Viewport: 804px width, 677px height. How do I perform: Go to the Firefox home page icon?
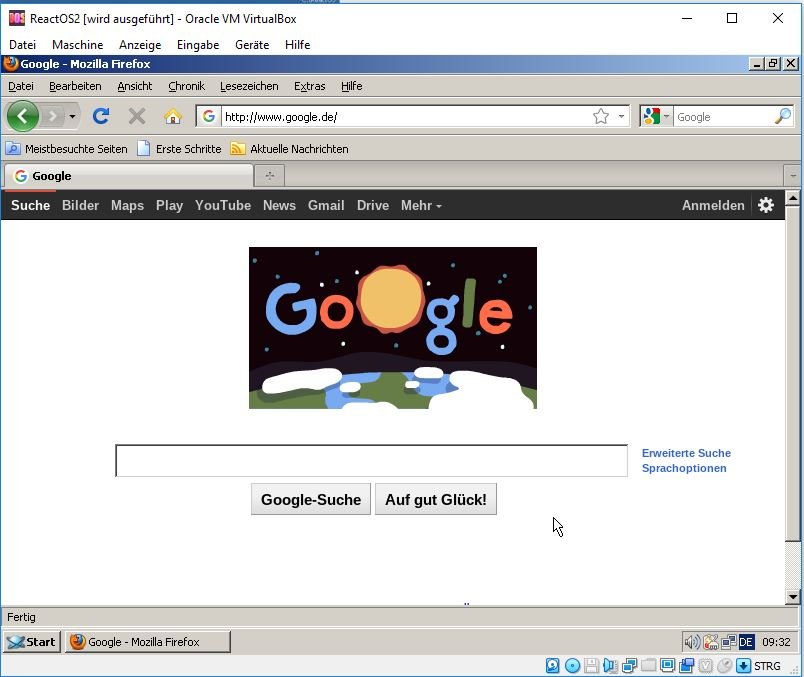(173, 117)
